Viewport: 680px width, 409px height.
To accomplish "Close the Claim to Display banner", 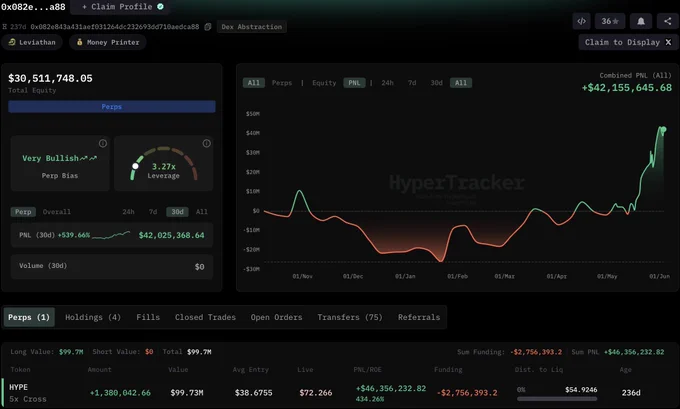I will tap(668, 43).
